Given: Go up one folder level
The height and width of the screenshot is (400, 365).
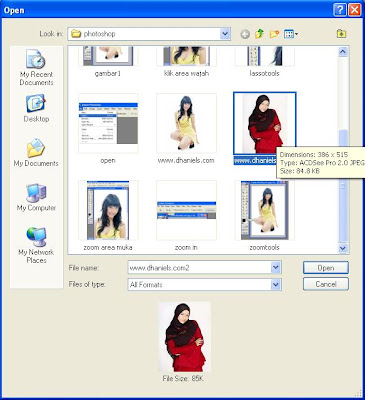Looking at the screenshot, I should [x=259, y=34].
